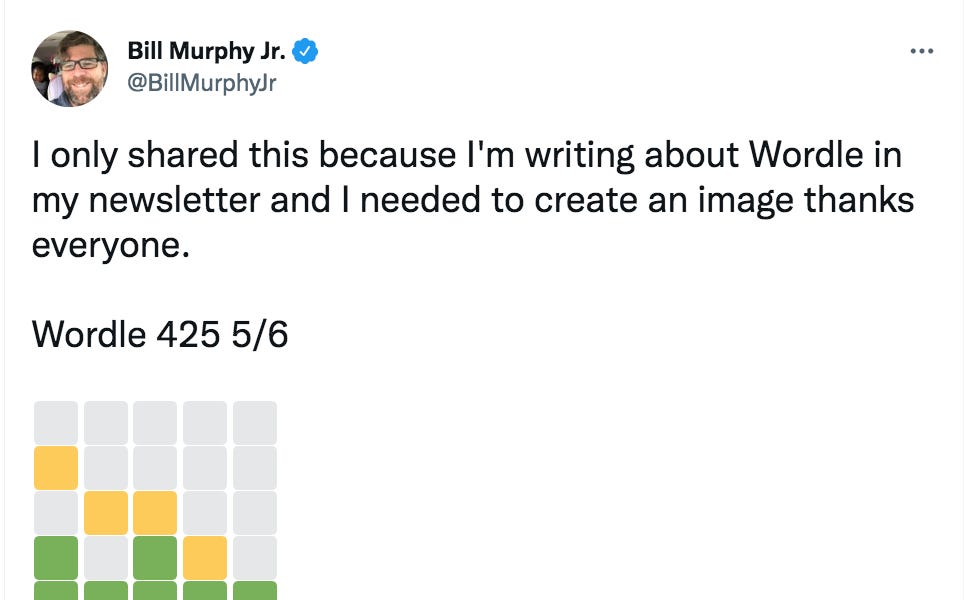Select the second yellow tile in row three
The width and height of the screenshot is (964, 600).
pos(155,513)
